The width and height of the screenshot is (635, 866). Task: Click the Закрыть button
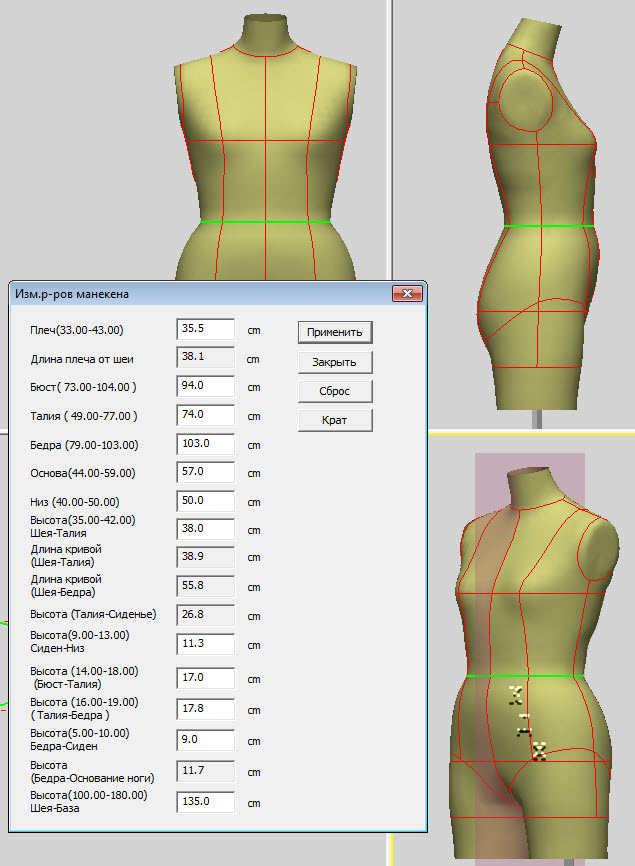coord(335,362)
